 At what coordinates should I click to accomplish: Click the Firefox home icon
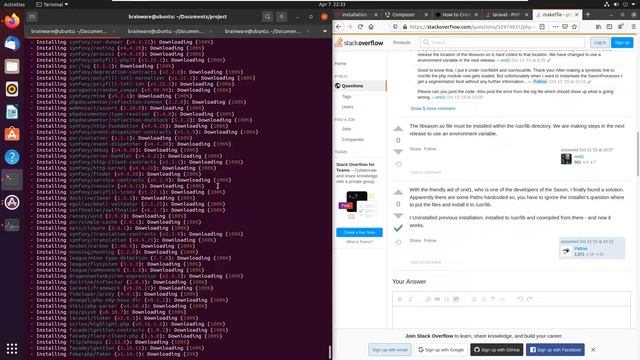coord(371,27)
